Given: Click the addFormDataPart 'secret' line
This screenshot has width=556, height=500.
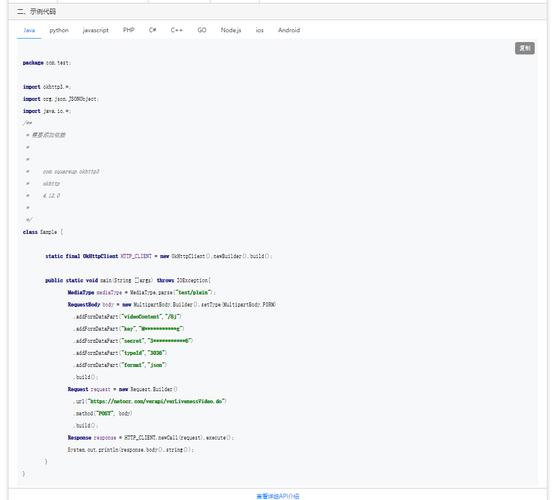Looking at the screenshot, I should [x=133, y=340].
